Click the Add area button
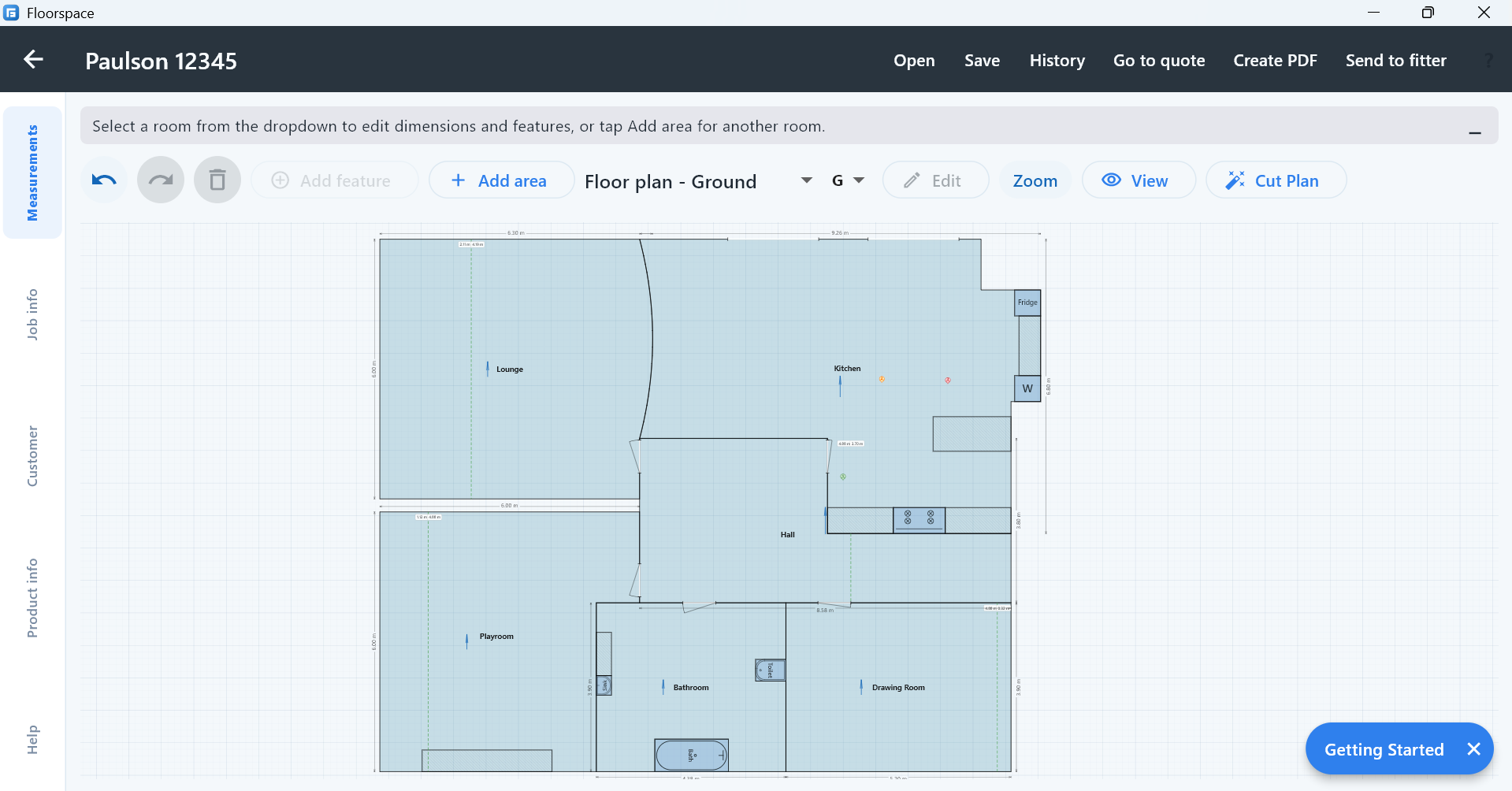This screenshot has width=1512, height=791. [x=501, y=180]
